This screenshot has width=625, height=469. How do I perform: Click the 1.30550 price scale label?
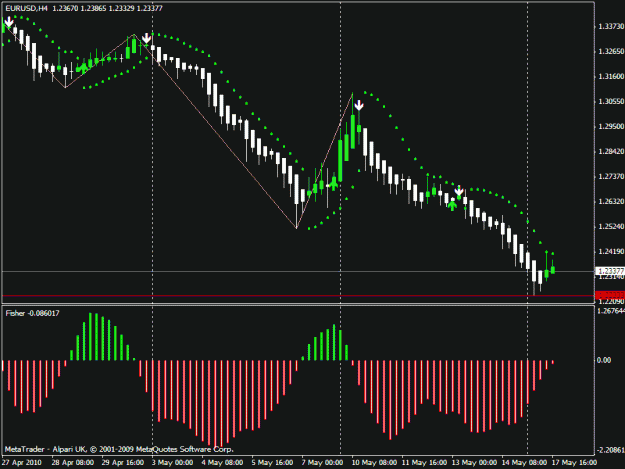coord(611,101)
